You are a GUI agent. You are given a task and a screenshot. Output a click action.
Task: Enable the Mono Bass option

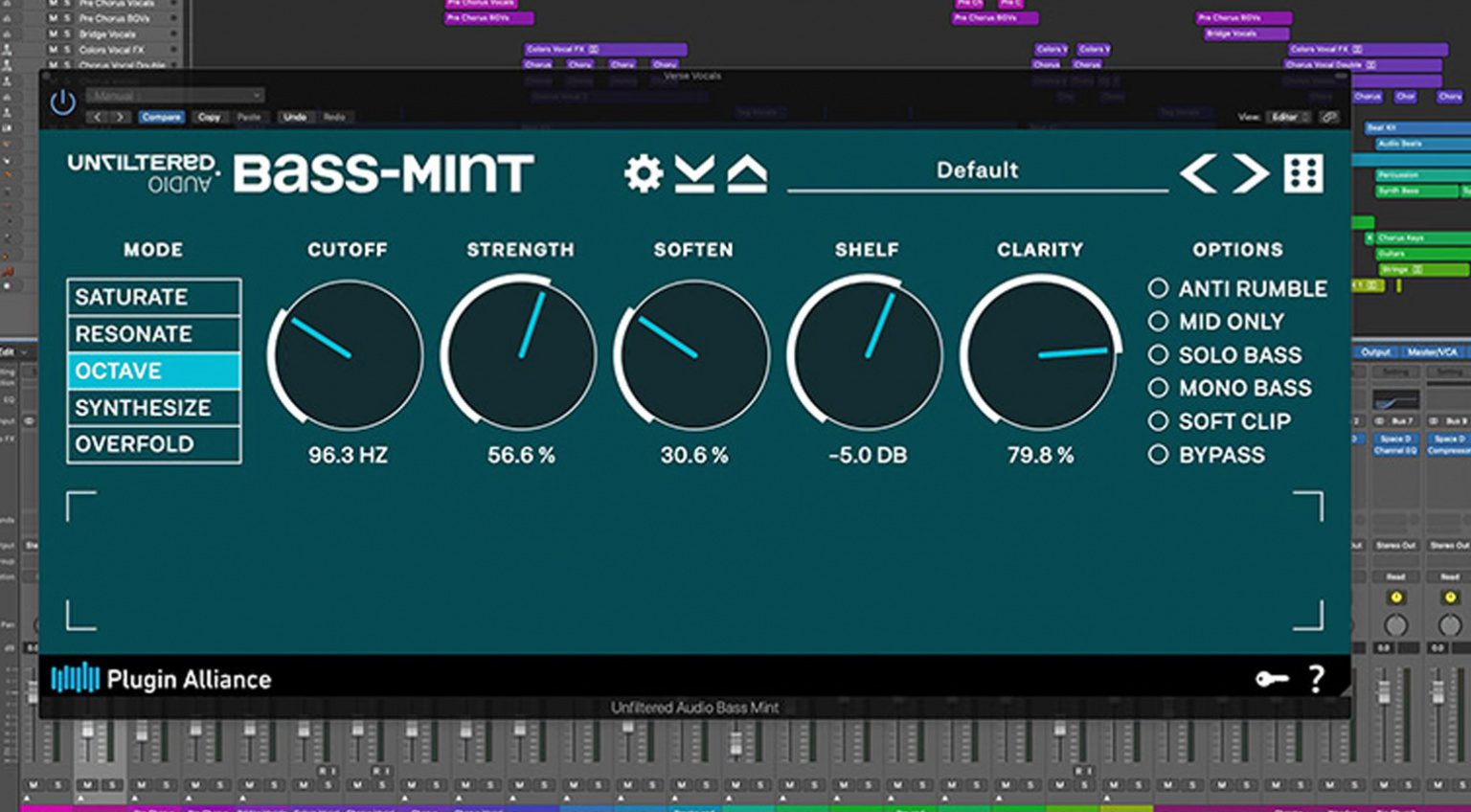1158,388
